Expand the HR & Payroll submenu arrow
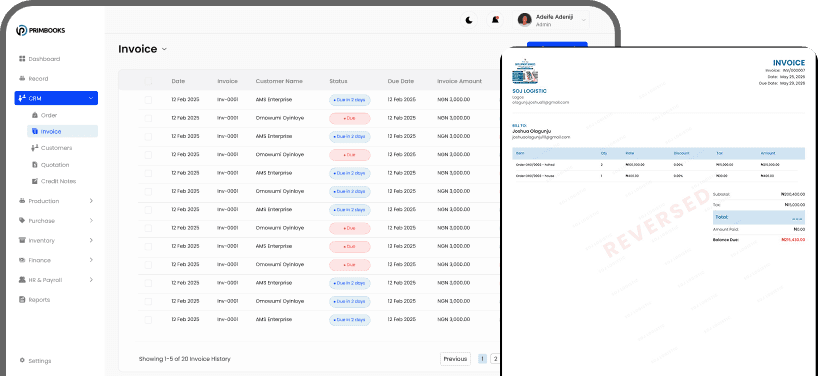Image resolution: width=819 pixels, height=376 pixels. click(x=91, y=280)
